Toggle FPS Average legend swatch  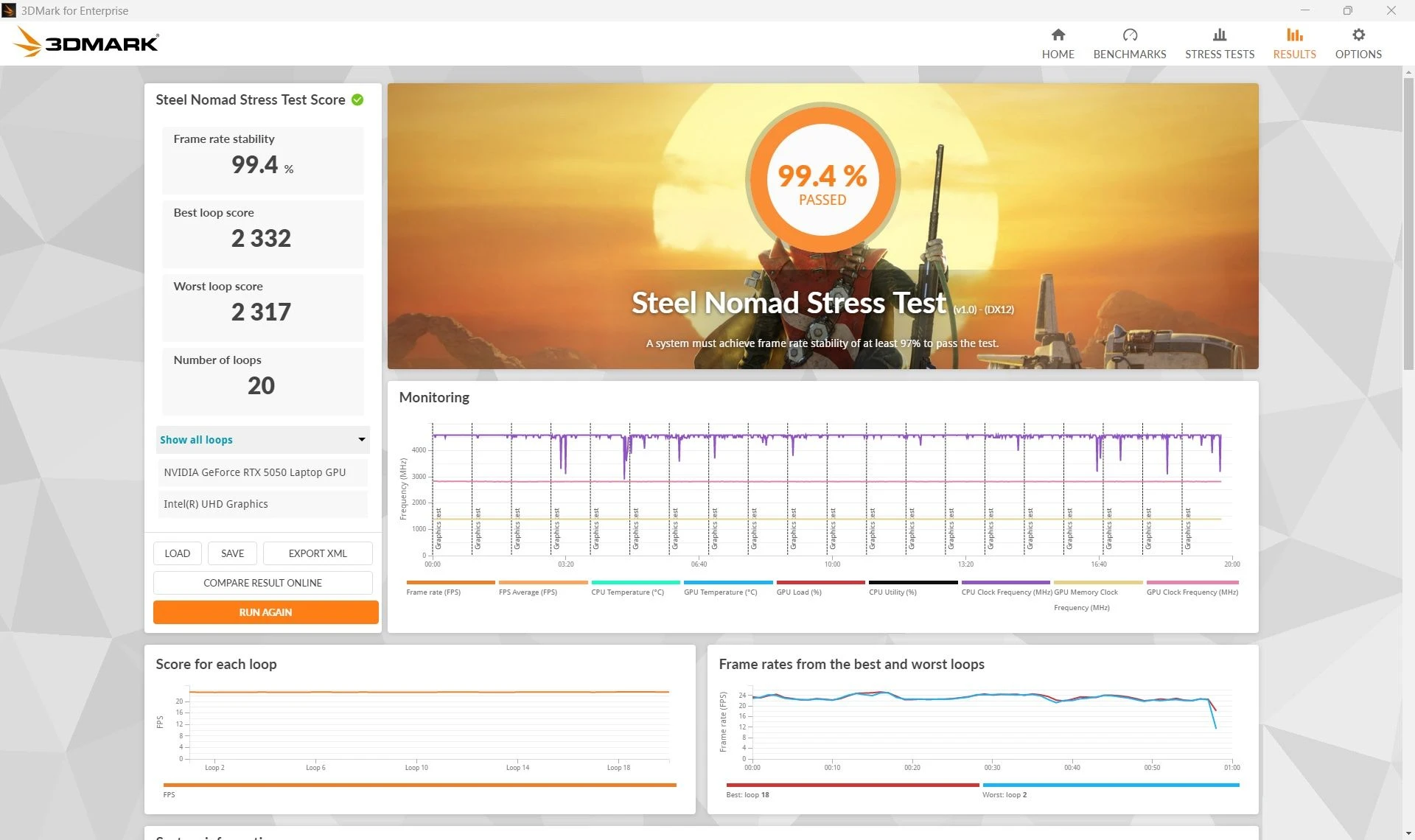543,582
